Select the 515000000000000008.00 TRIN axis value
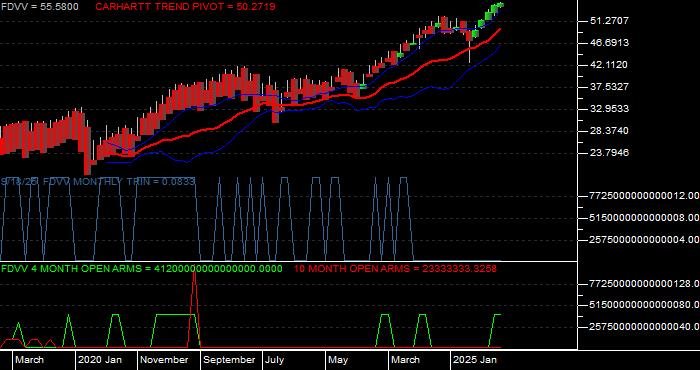Viewport: 700px width, 370px height. click(645, 218)
